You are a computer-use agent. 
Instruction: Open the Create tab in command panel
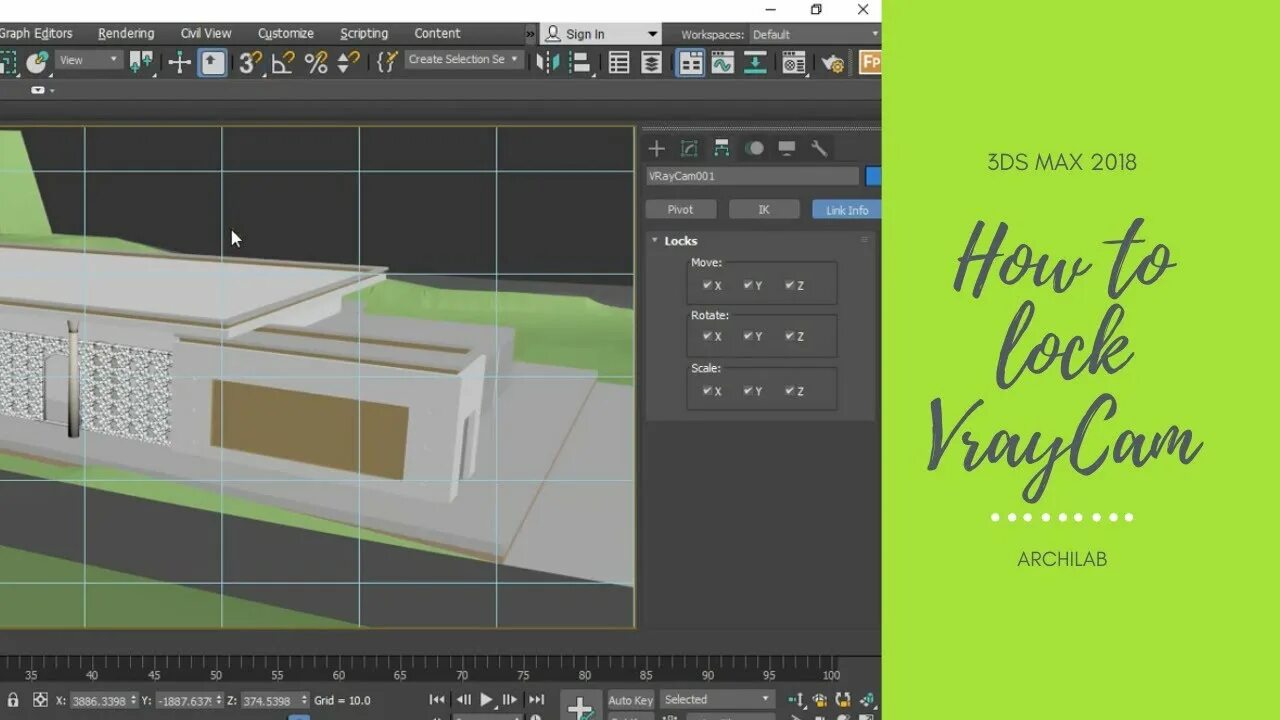click(x=656, y=149)
